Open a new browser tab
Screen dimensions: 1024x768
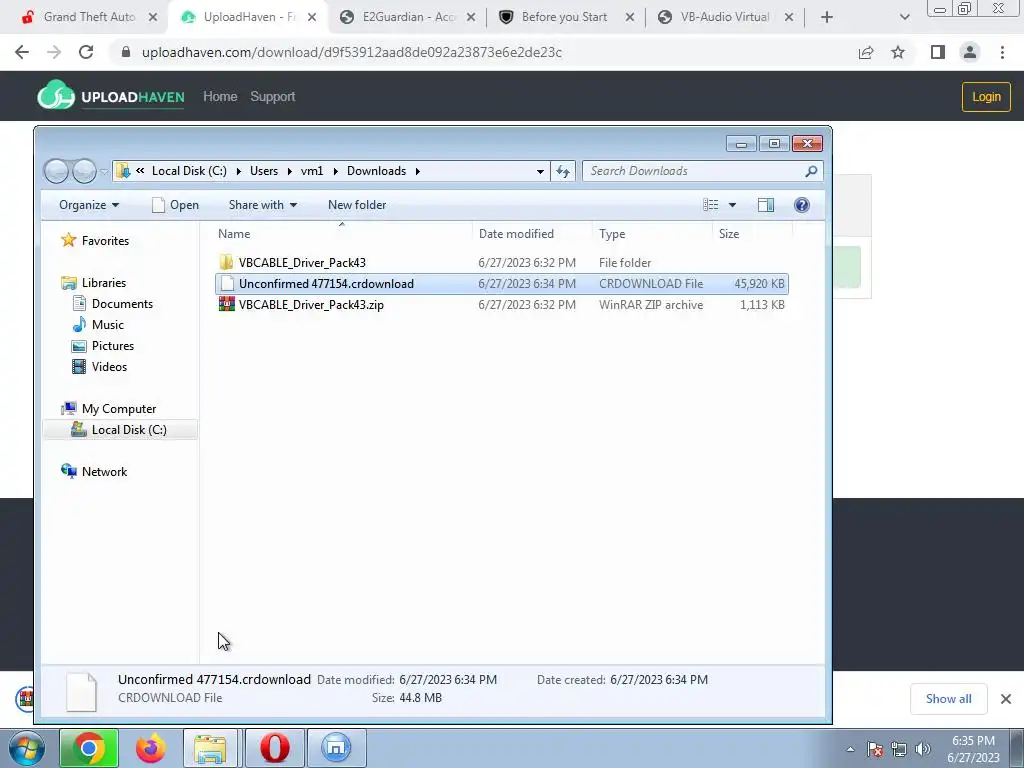[x=827, y=17]
